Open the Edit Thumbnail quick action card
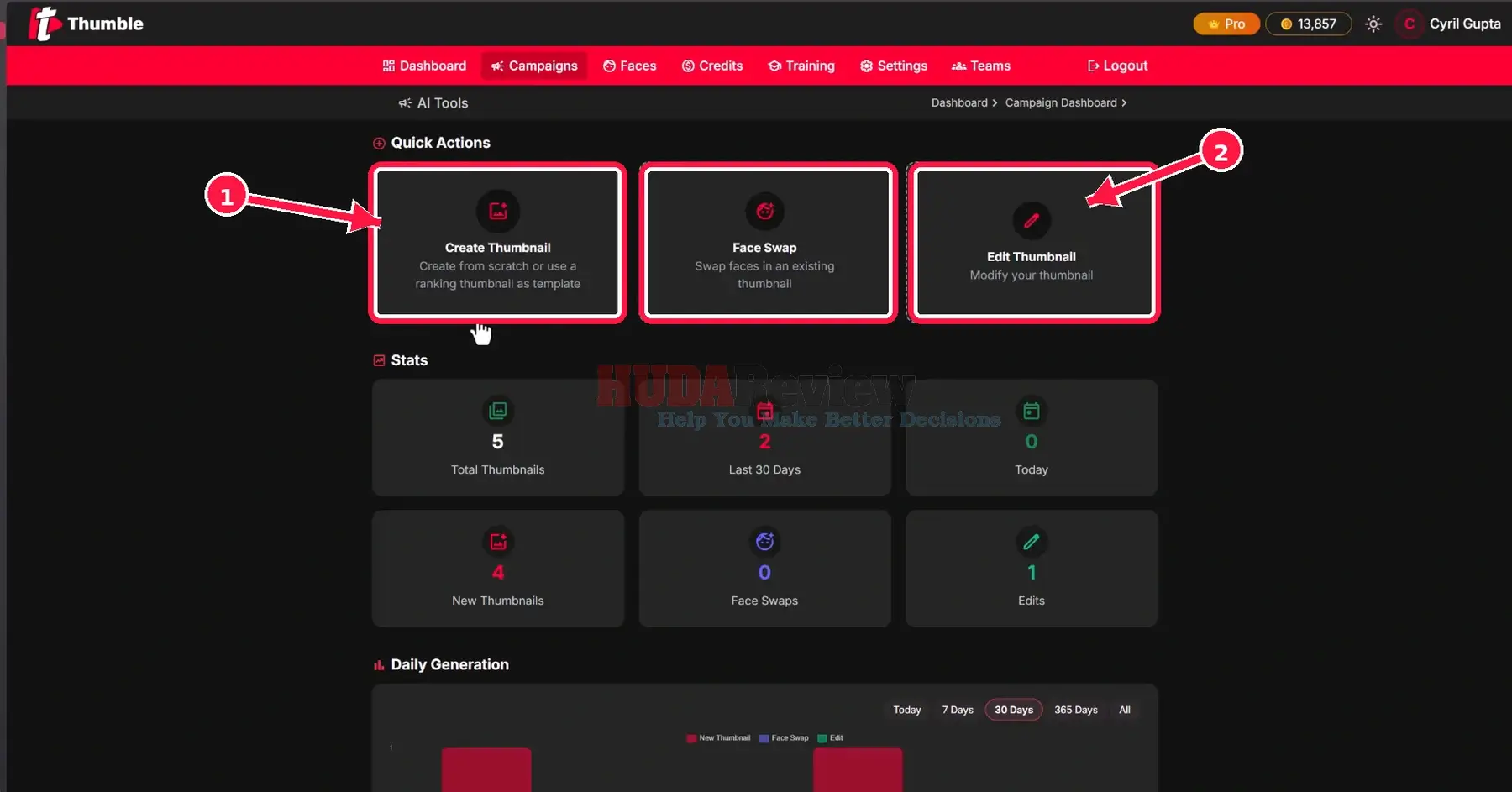This screenshot has width=1512, height=792. pos(1034,243)
